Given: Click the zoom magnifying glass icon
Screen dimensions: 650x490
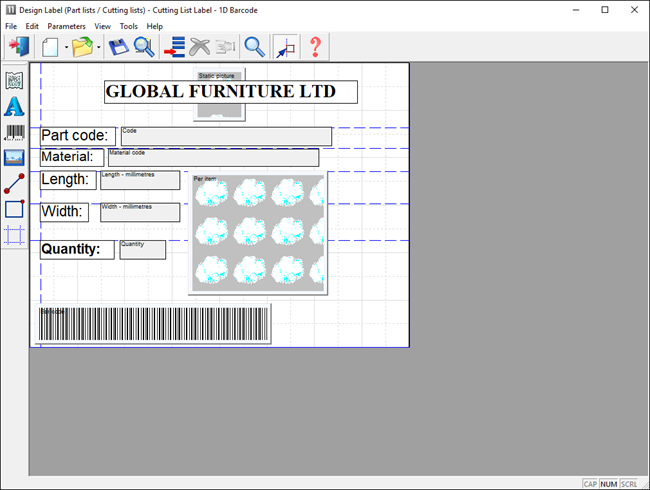Looking at the screenshot, I should [255, 47].
